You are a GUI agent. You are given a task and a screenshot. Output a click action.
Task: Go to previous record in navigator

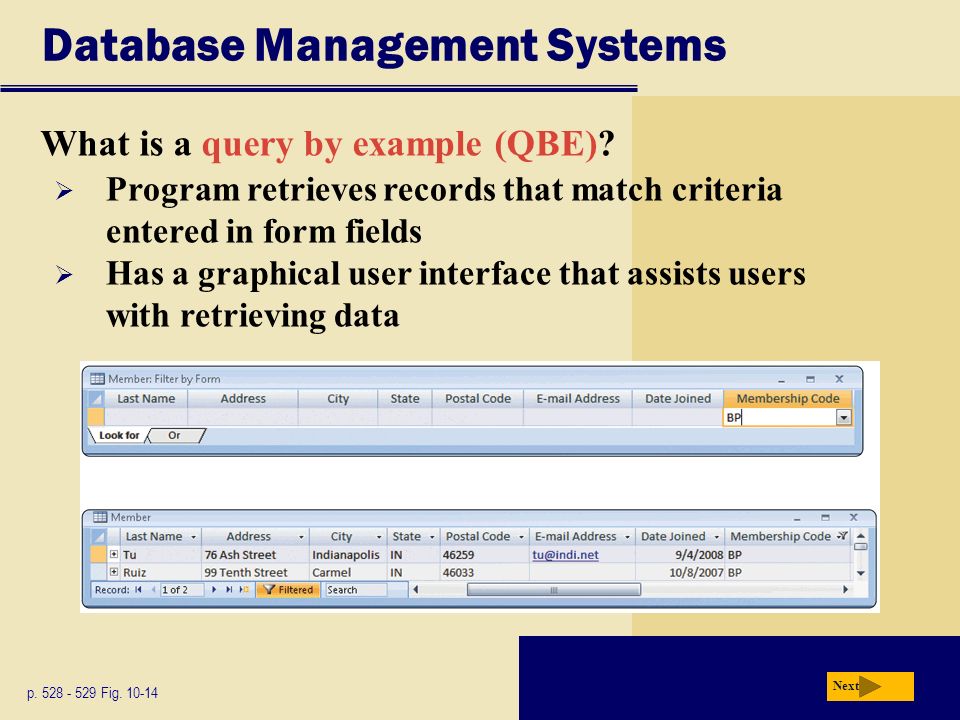[x=153, y=590]
